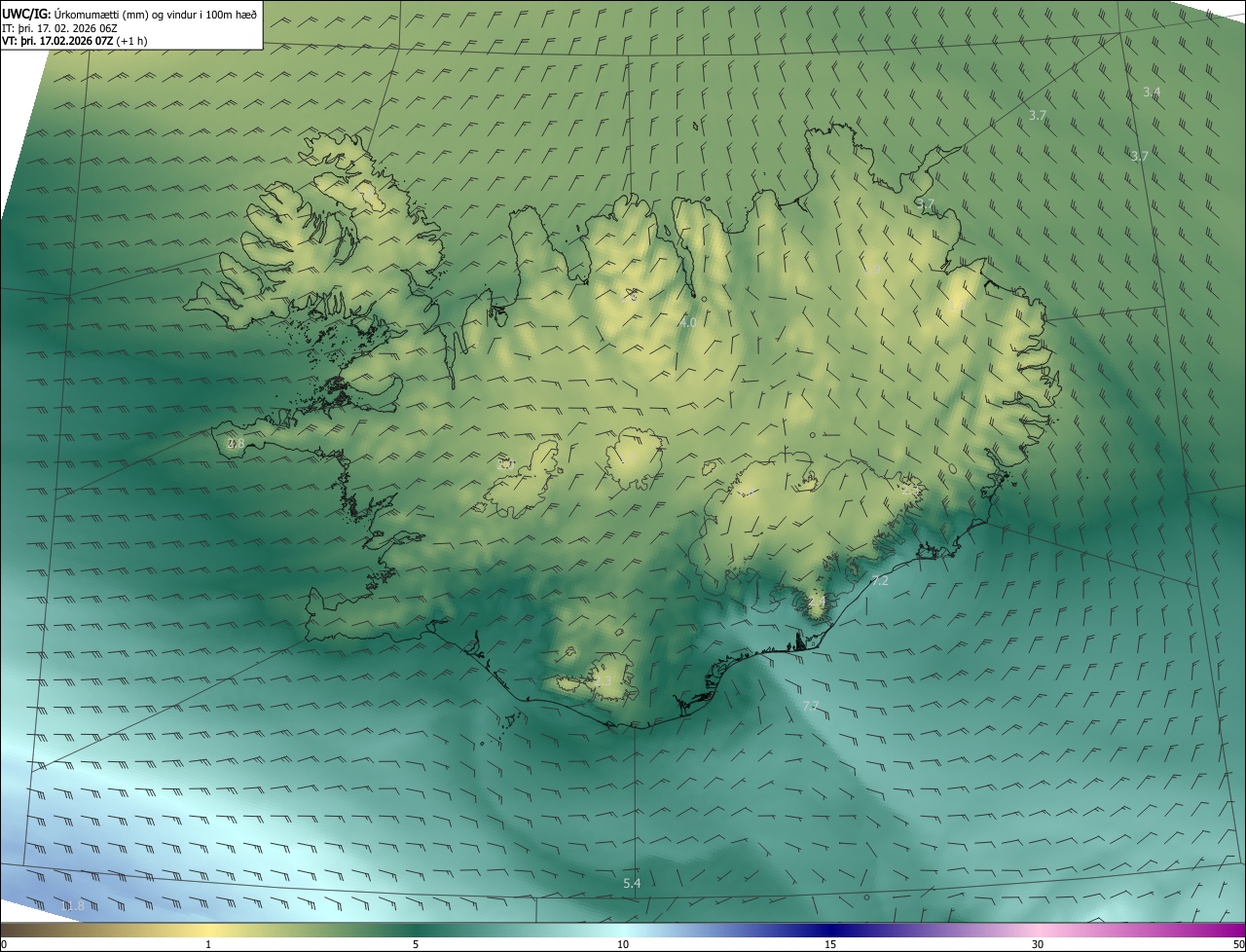Click the brown start of the color scale

tap(19, 930)
